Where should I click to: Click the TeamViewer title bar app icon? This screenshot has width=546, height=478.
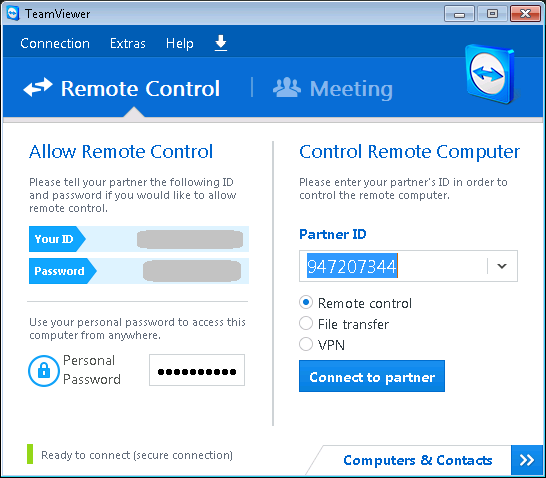13,14
